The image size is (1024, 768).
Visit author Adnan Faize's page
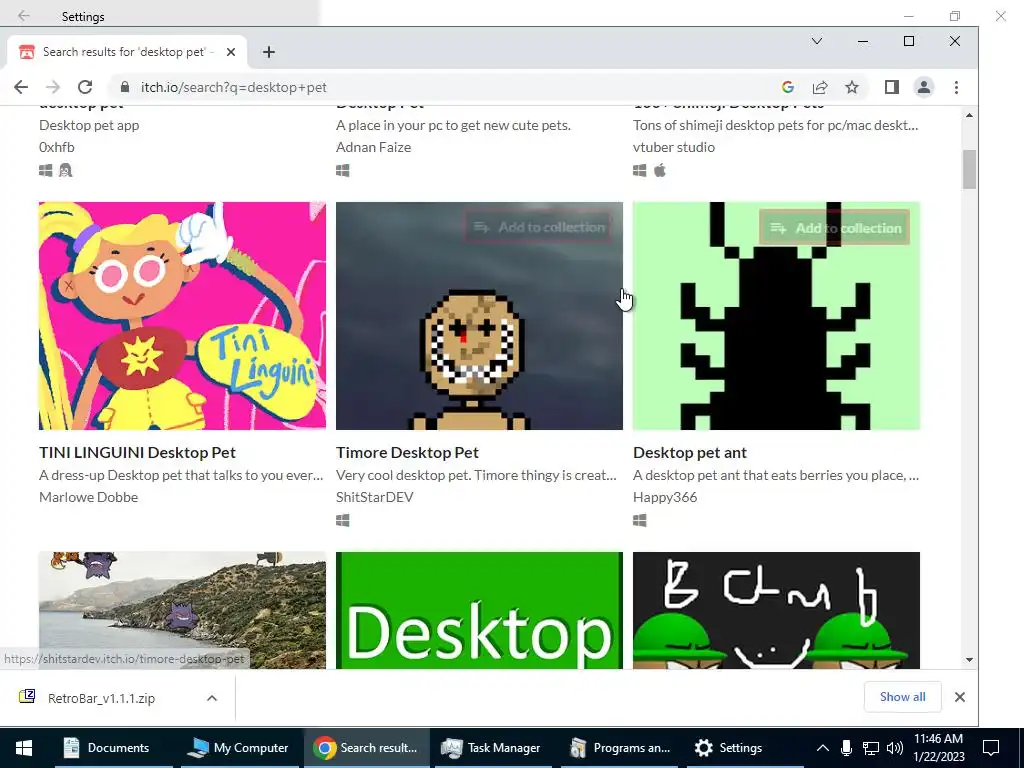(x=374, y=147)
